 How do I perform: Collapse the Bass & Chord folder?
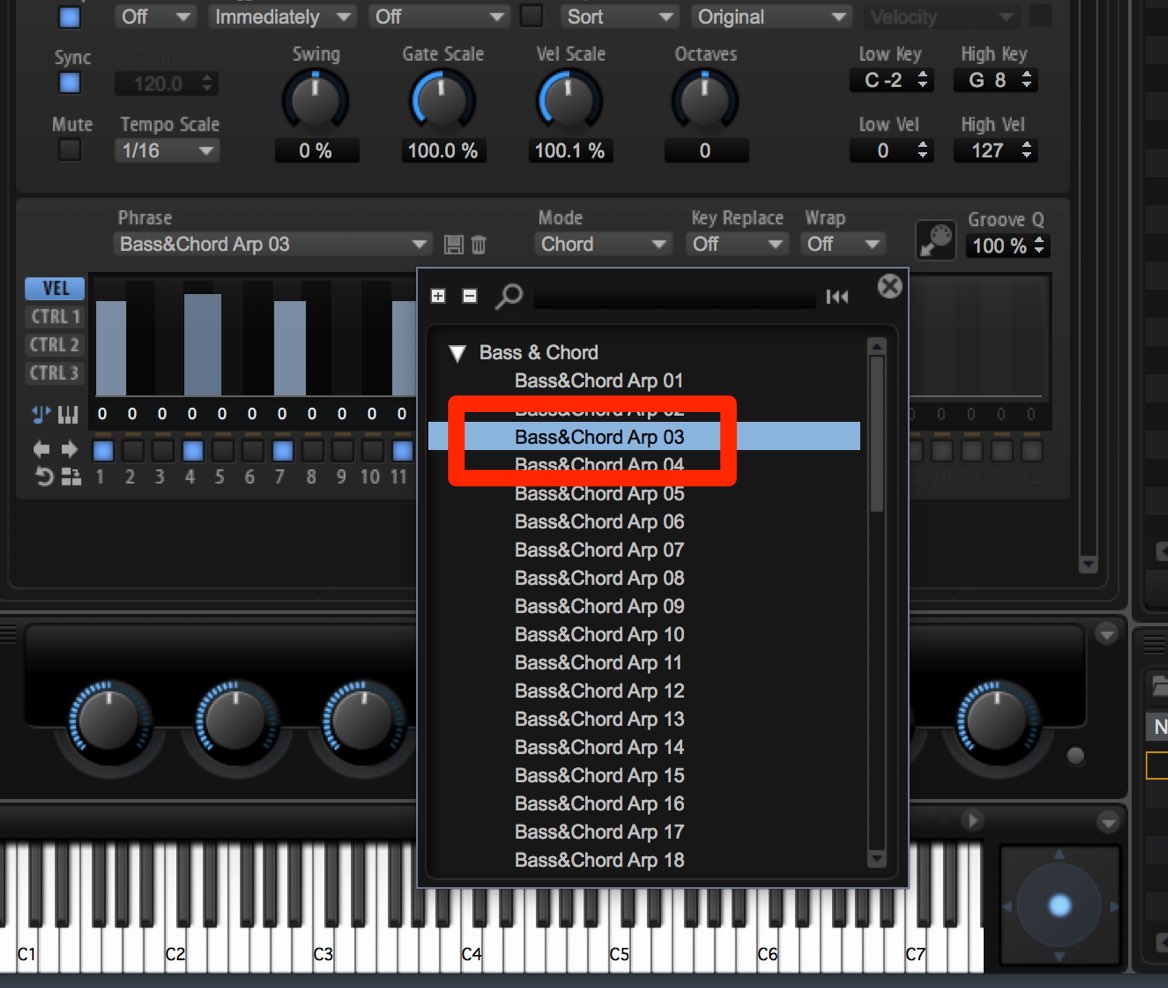(x=457, y=353)
